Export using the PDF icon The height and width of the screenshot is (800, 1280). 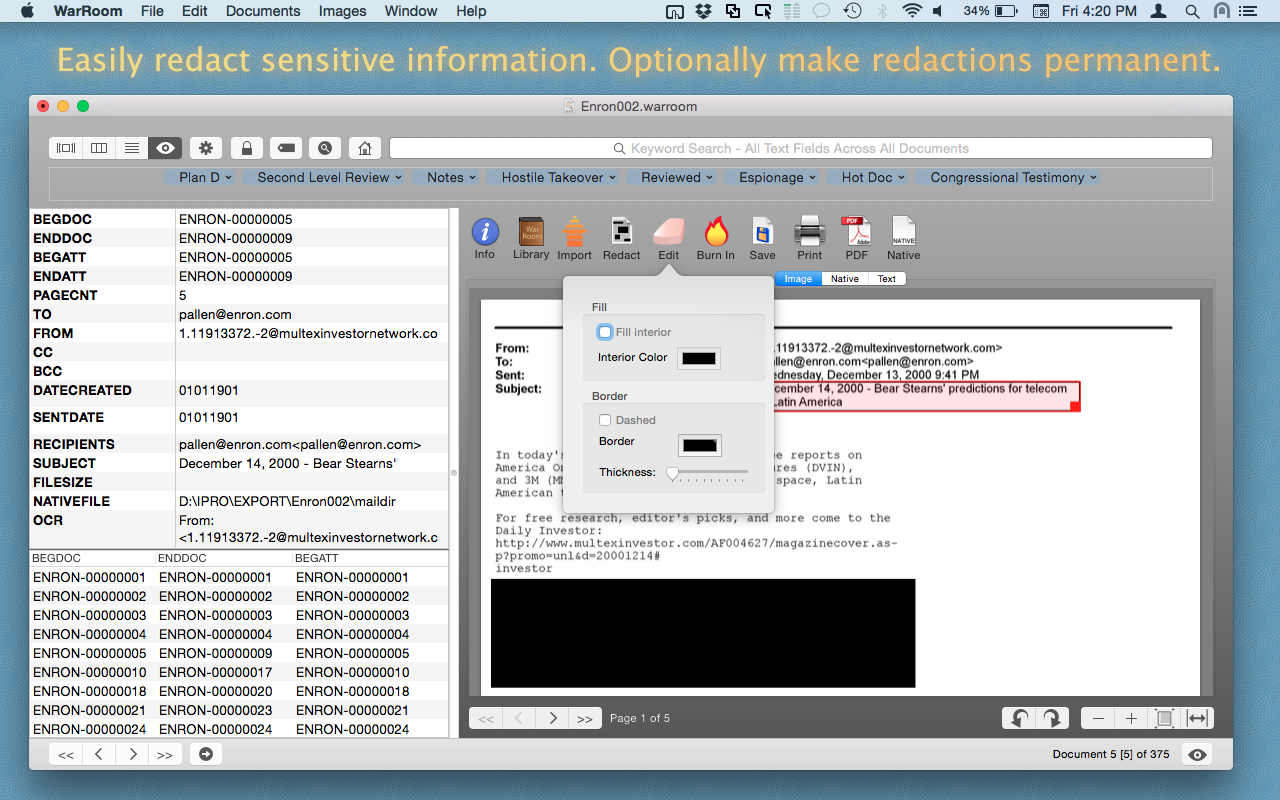click(857, 232)
